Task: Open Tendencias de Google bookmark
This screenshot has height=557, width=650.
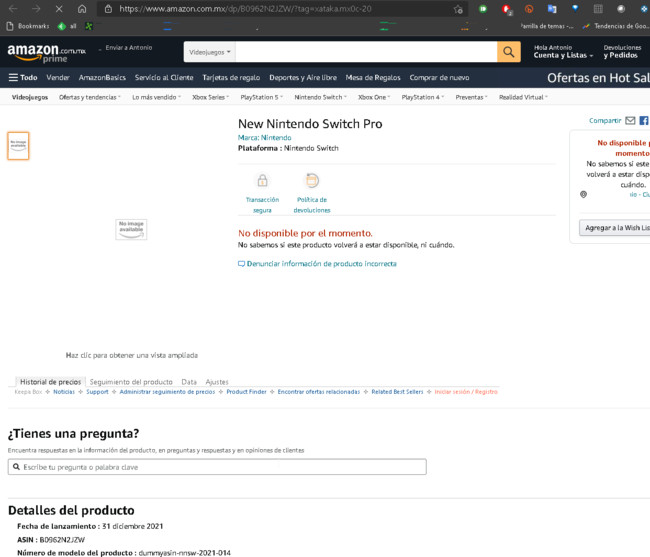Action: pyautogui.click(x=616, y=26)
